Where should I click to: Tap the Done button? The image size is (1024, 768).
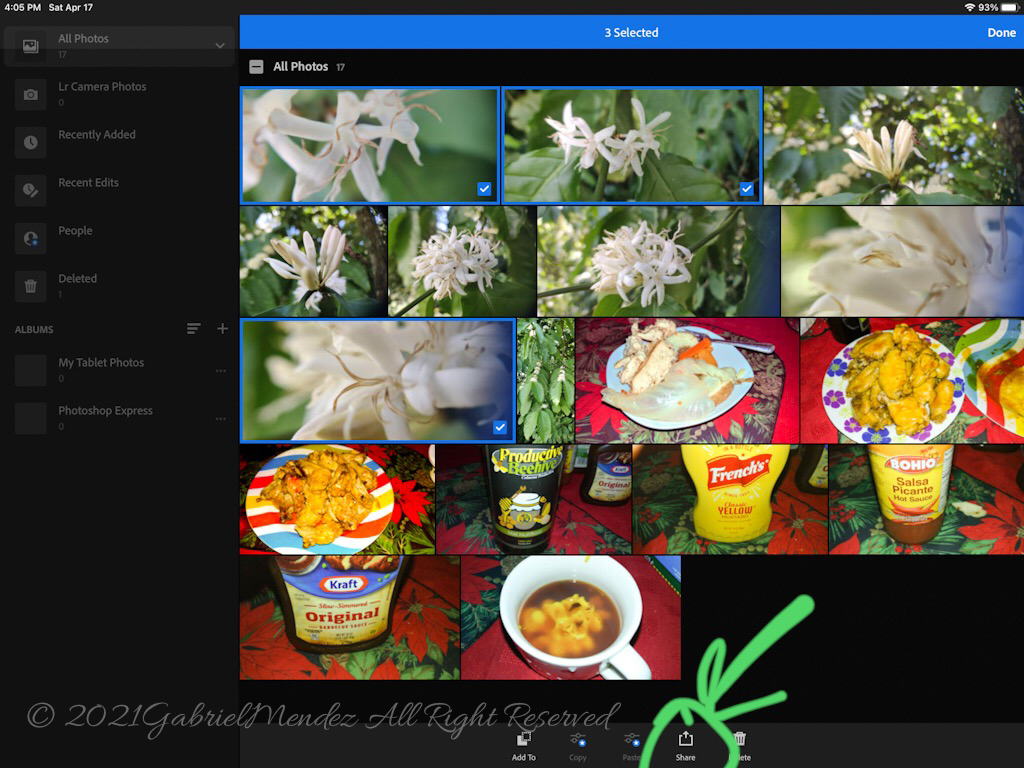pyautogui.click(x=1001, y=33)
